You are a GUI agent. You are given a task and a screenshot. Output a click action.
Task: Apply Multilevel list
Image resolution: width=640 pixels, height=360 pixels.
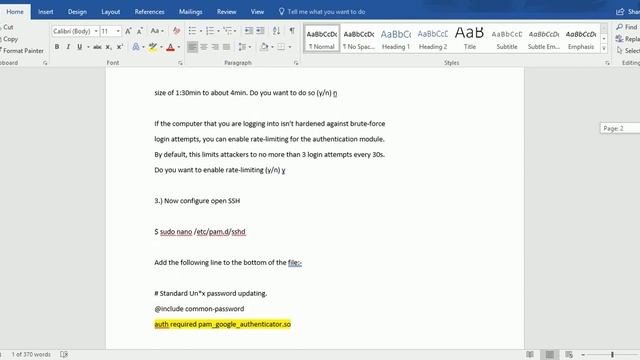click(x=227, y=31)
